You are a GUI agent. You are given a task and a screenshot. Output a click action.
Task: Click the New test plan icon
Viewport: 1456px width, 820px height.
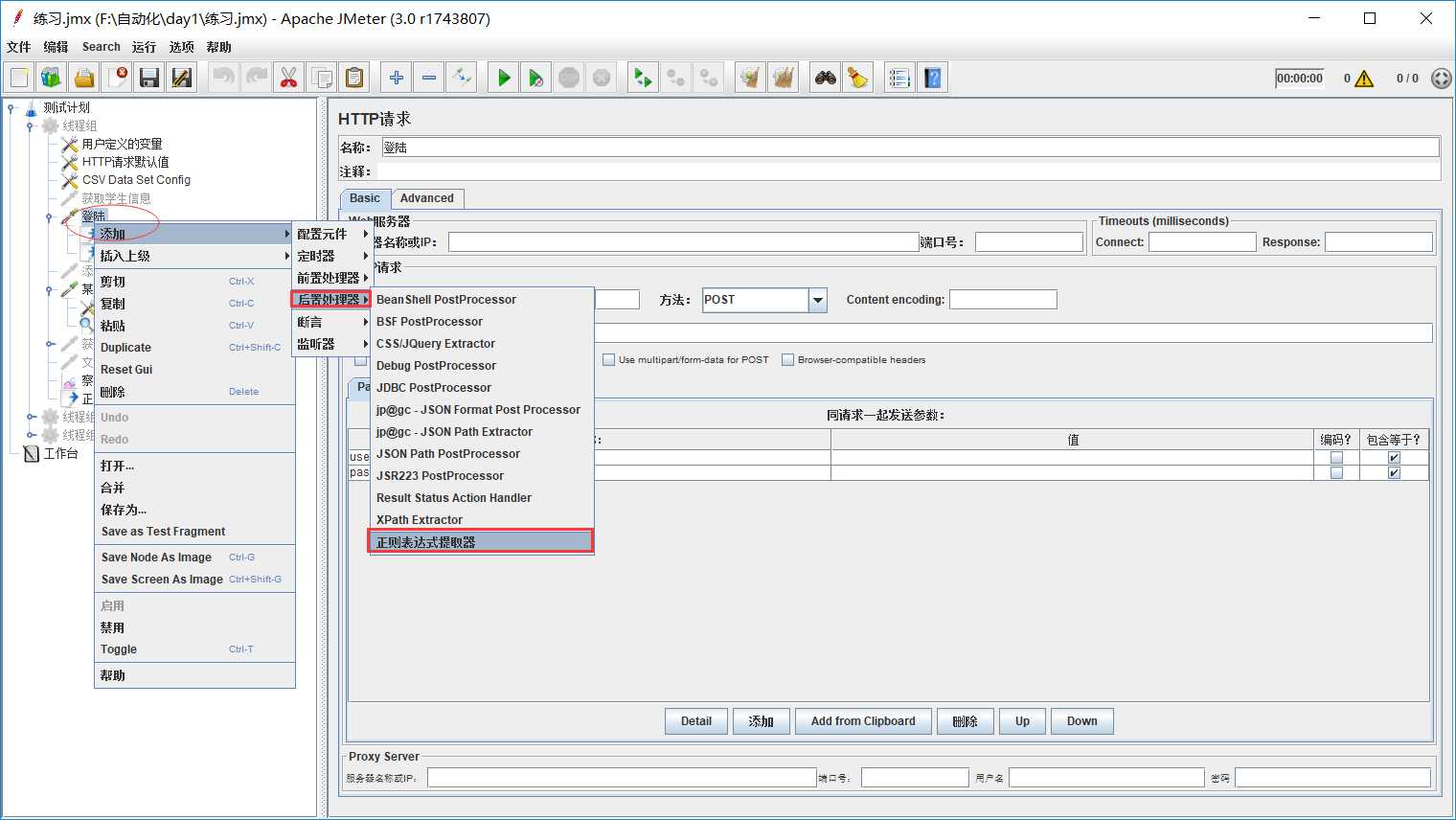[19, 78]
